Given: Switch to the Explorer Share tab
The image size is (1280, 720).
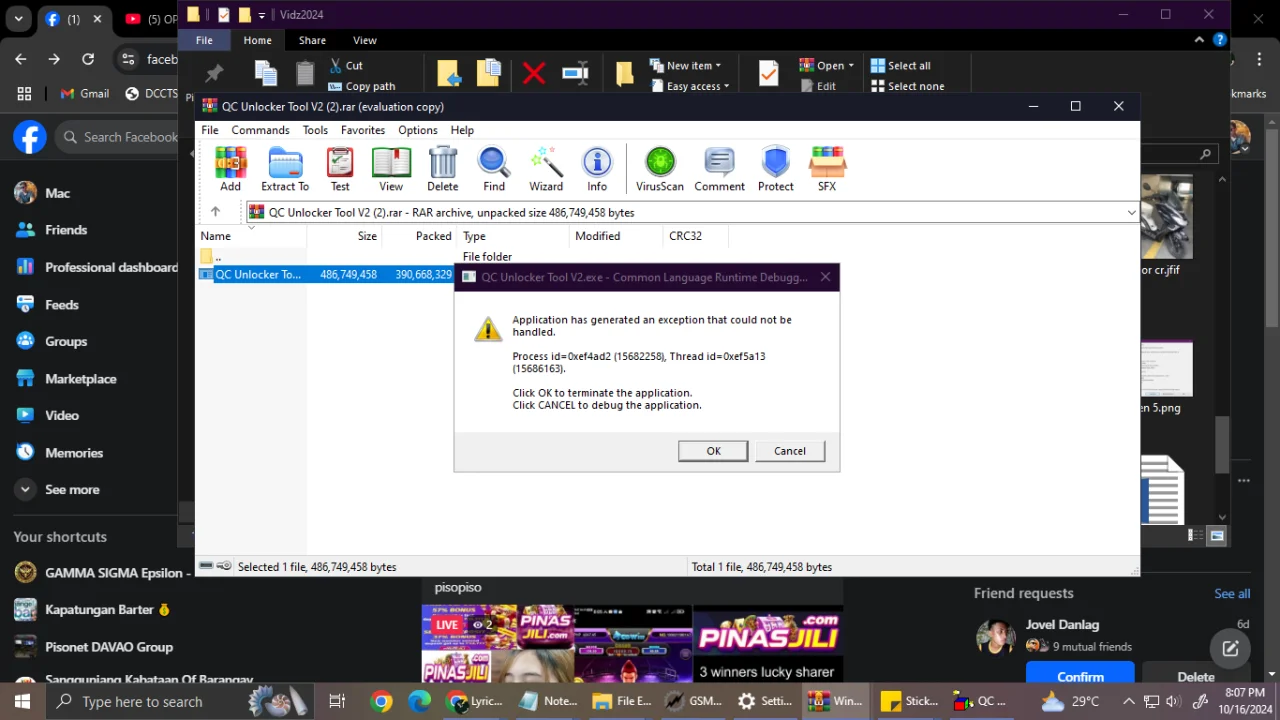Looking at the screenshot, I should [x=312, y=40].
